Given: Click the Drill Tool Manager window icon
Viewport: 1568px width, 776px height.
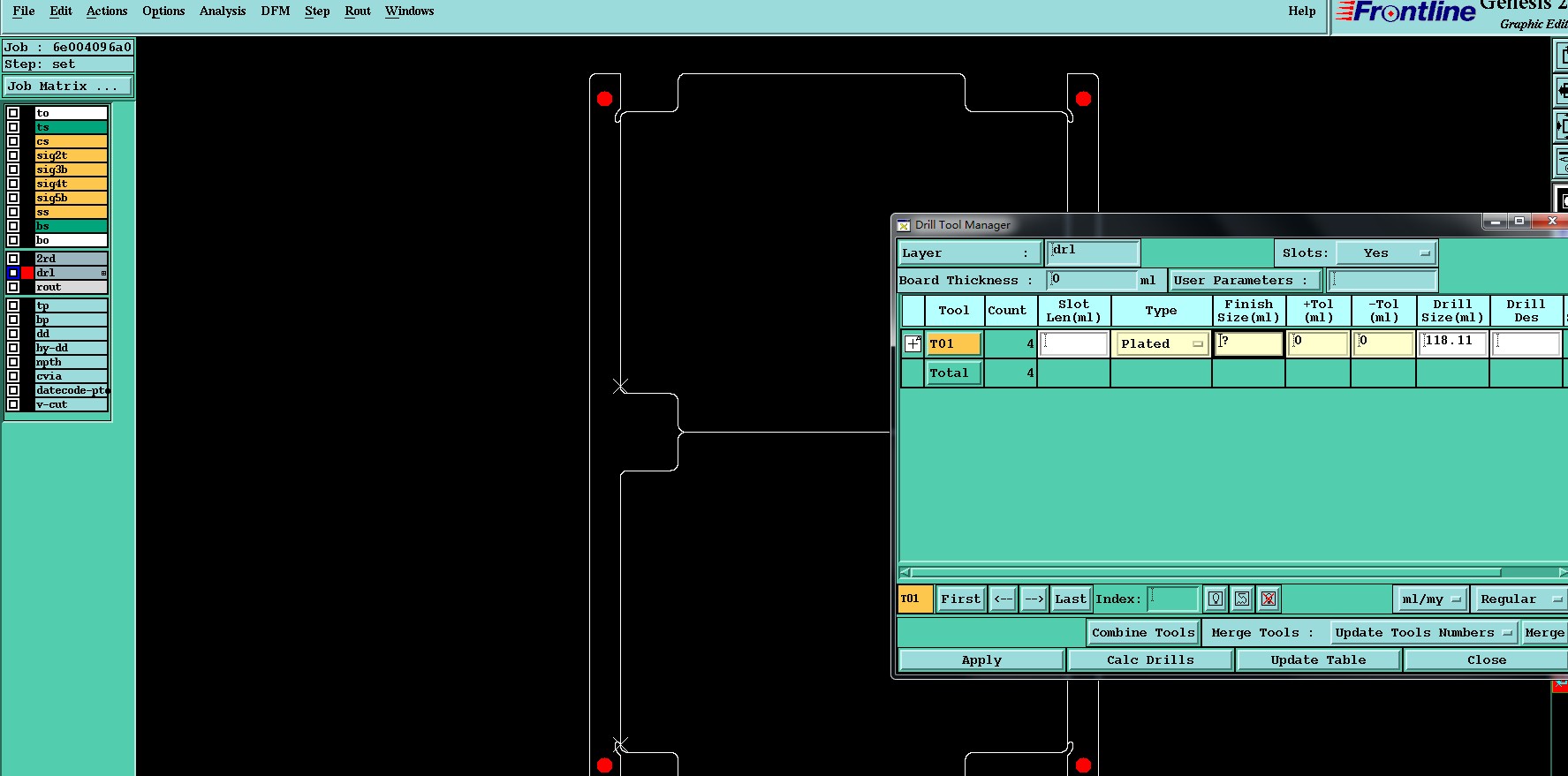Looking at the screenshot, I should point(904,225).
